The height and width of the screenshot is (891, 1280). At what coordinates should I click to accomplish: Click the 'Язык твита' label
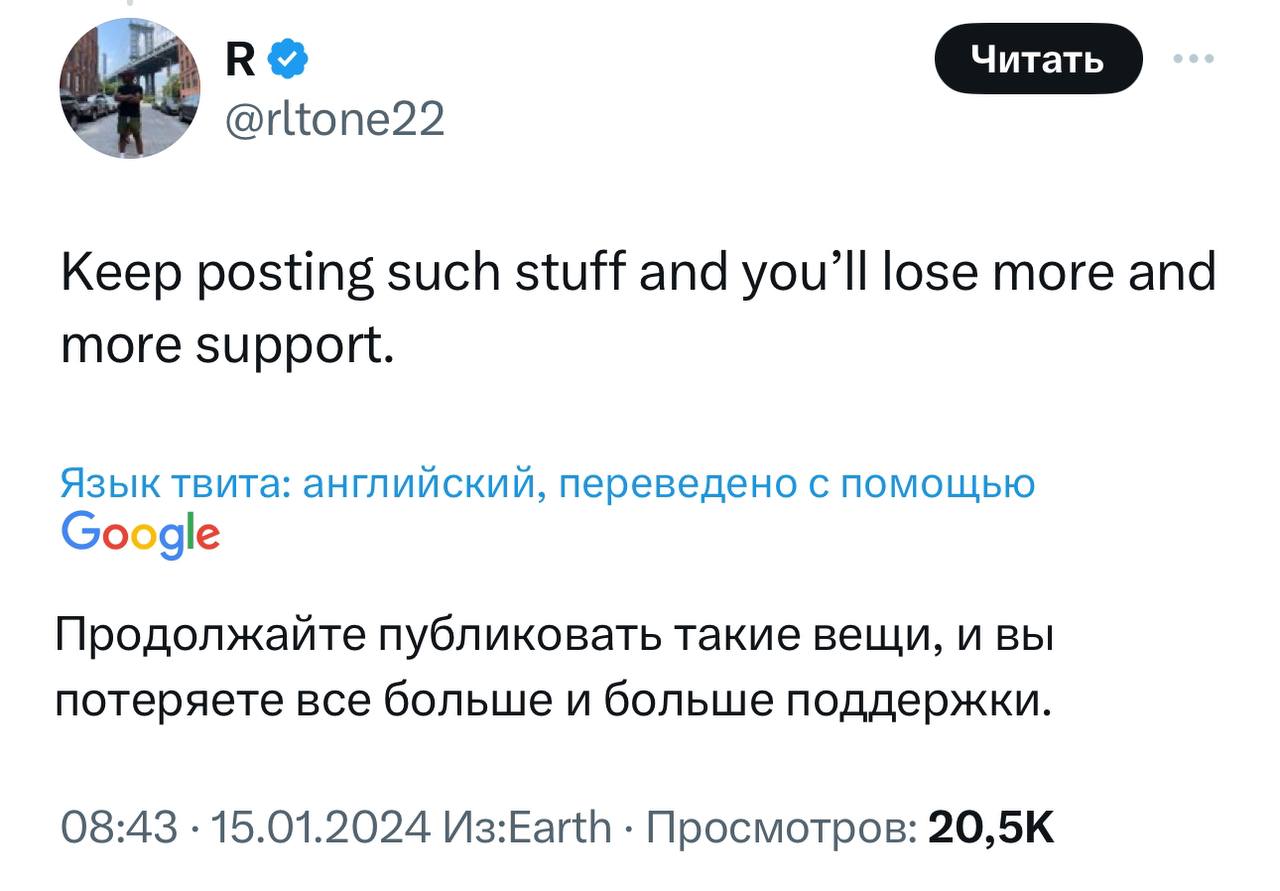pos(173,484)
